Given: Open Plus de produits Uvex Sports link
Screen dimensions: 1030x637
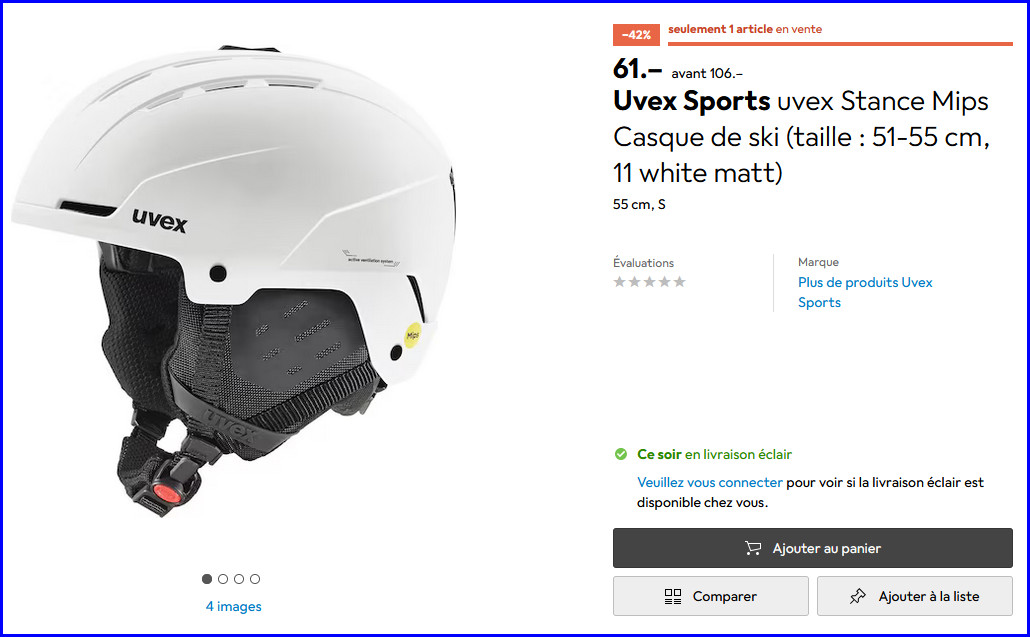Looking at the screenshot, I should pyautogui.click(x=865, y=292).
